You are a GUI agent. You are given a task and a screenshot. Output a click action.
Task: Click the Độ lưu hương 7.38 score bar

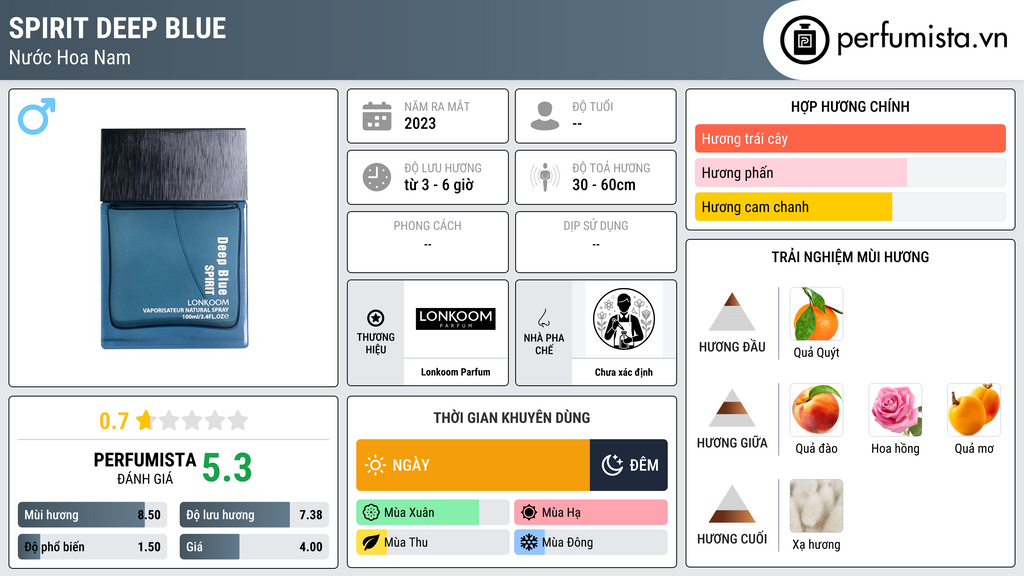254,515
